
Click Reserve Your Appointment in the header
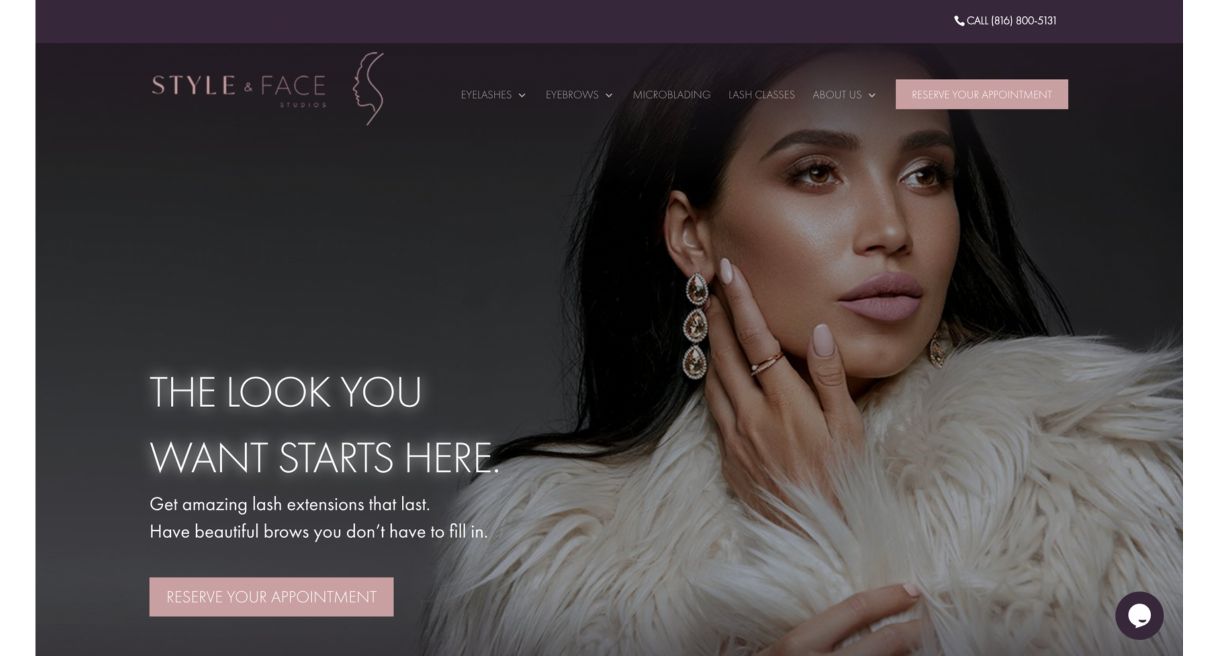coord(981,94)
